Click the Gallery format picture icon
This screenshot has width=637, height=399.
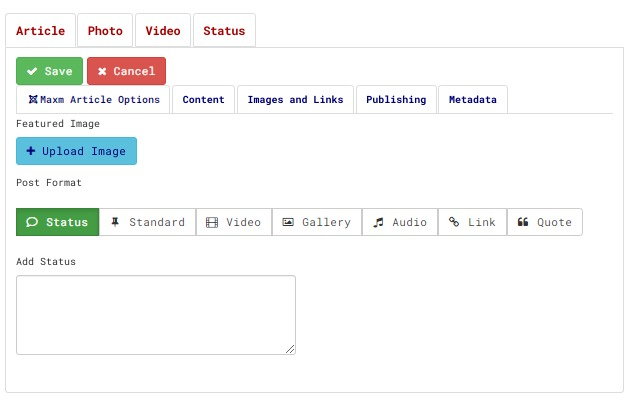click(288, 222)
